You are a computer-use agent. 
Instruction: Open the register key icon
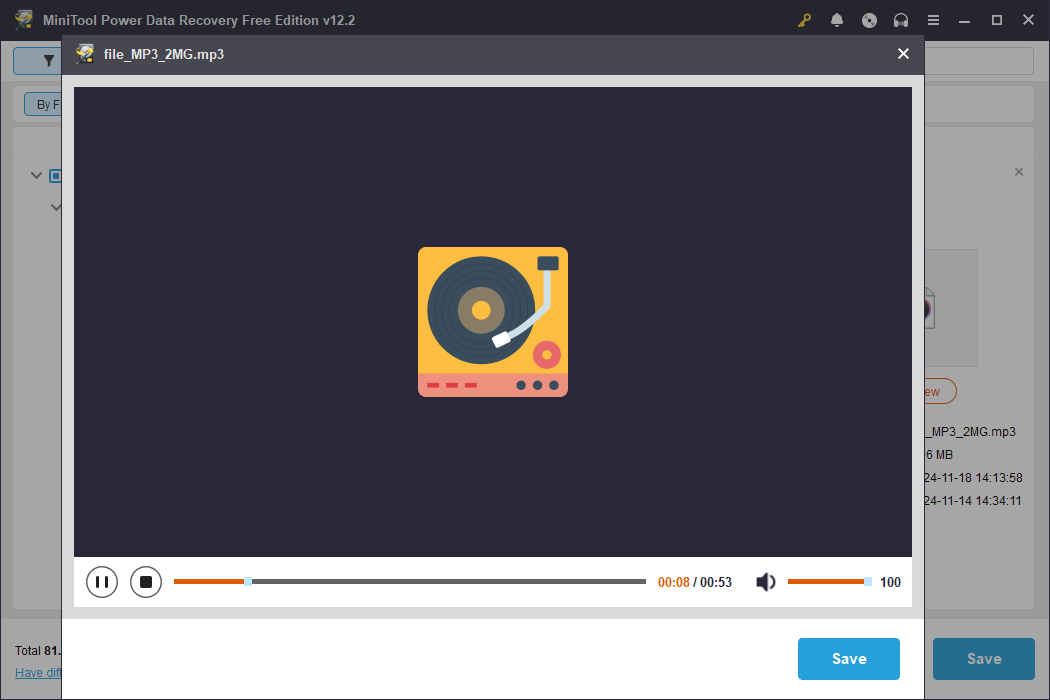(x=804, y=20)
